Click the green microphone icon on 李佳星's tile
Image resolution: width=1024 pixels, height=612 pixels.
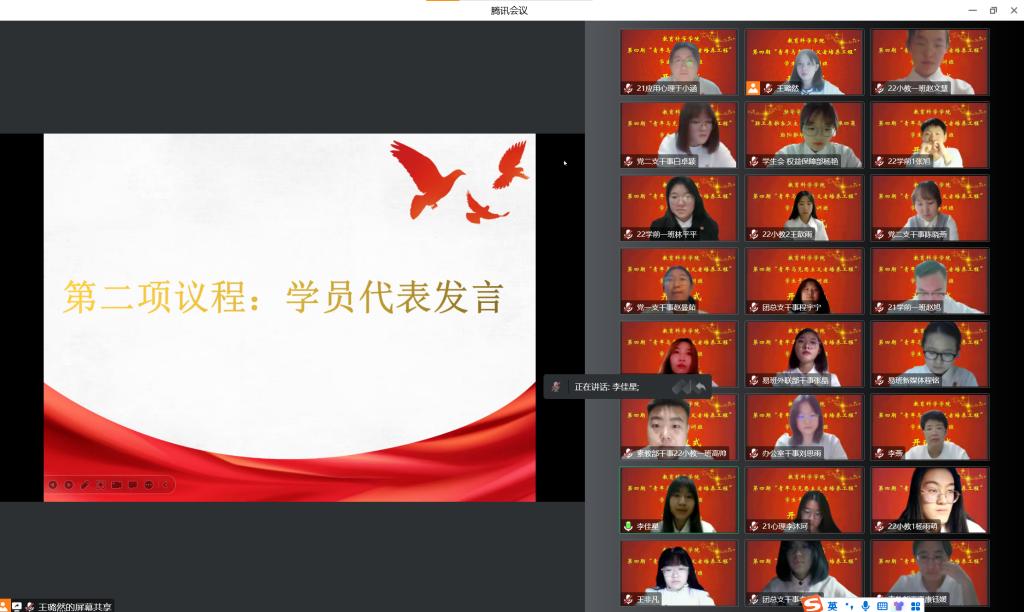pyautogui.click(x=628, y=526)
